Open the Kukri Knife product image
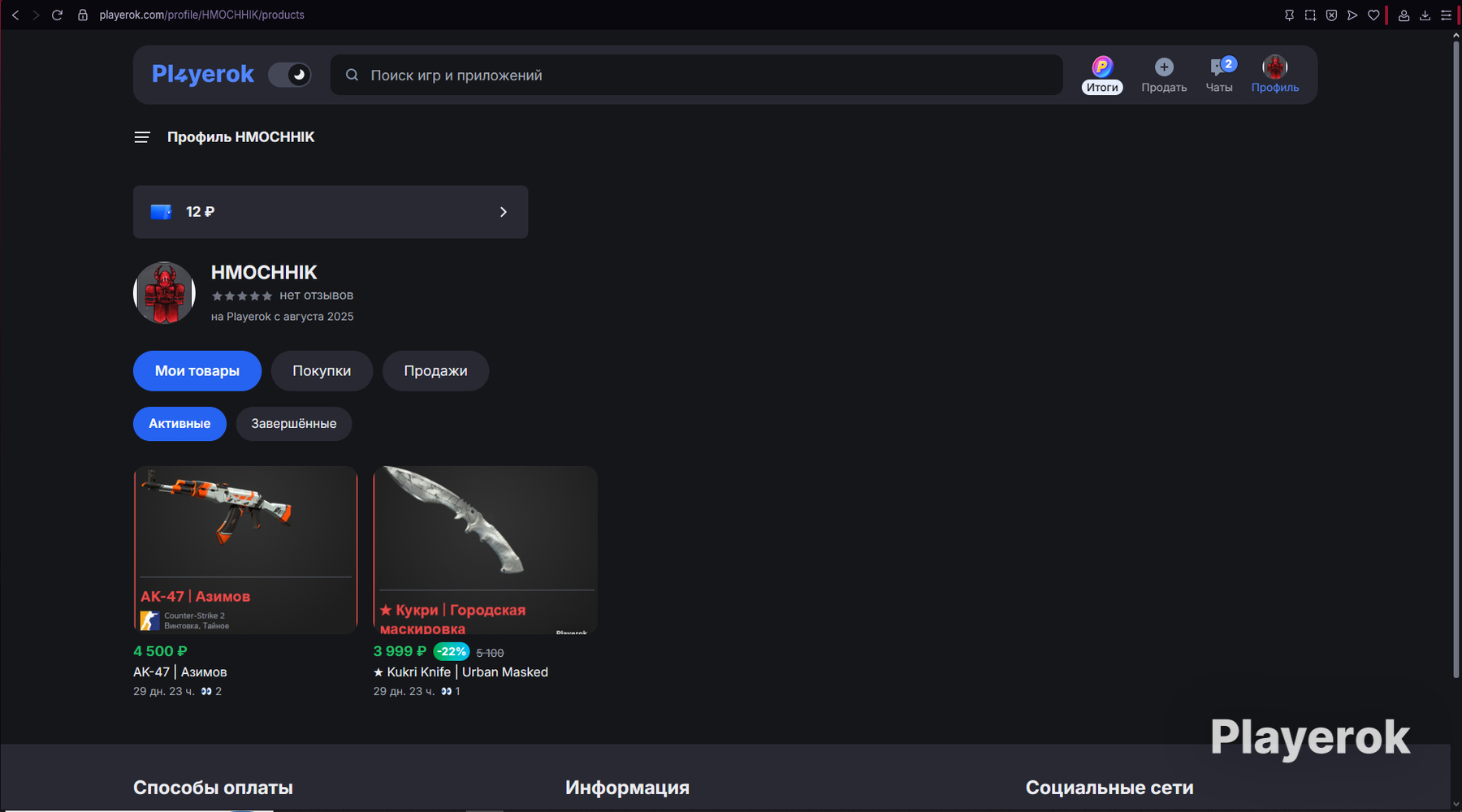Viewport: 1462px width, 812px height. tap(486, 550)
